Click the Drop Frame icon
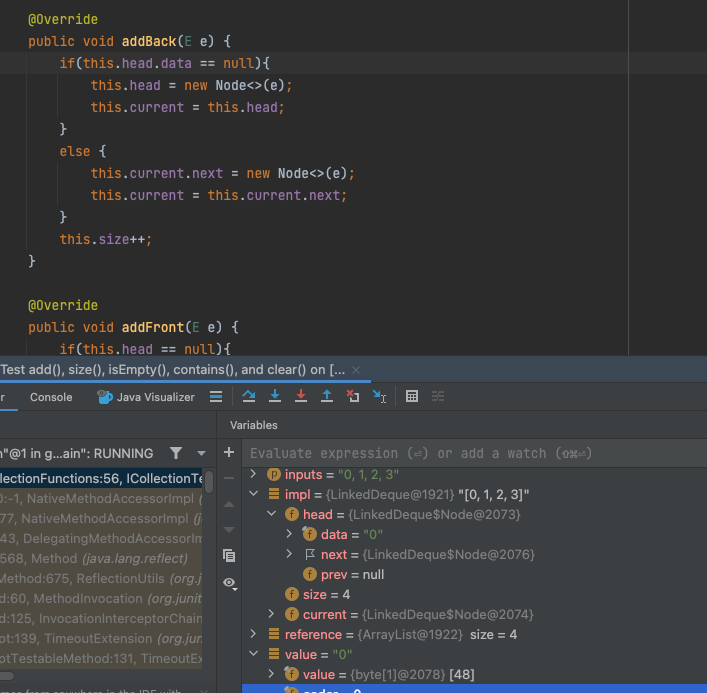This screenshot has width=707, height=693. point(353,397)
